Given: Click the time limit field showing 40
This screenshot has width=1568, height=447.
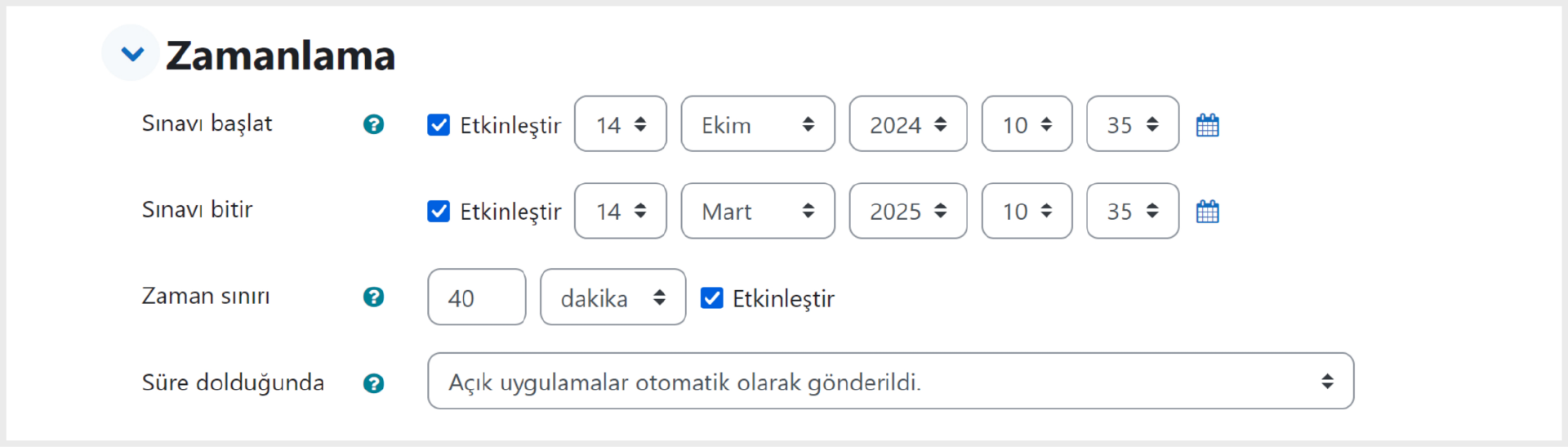Looking at the screenshot, I should coord(476,297).
